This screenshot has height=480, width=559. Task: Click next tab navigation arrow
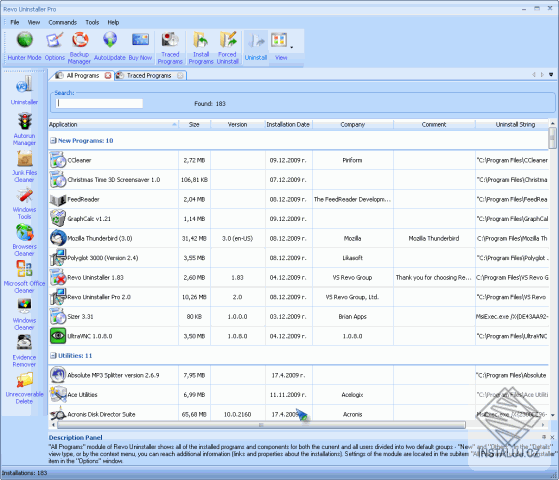click(542, 75)
